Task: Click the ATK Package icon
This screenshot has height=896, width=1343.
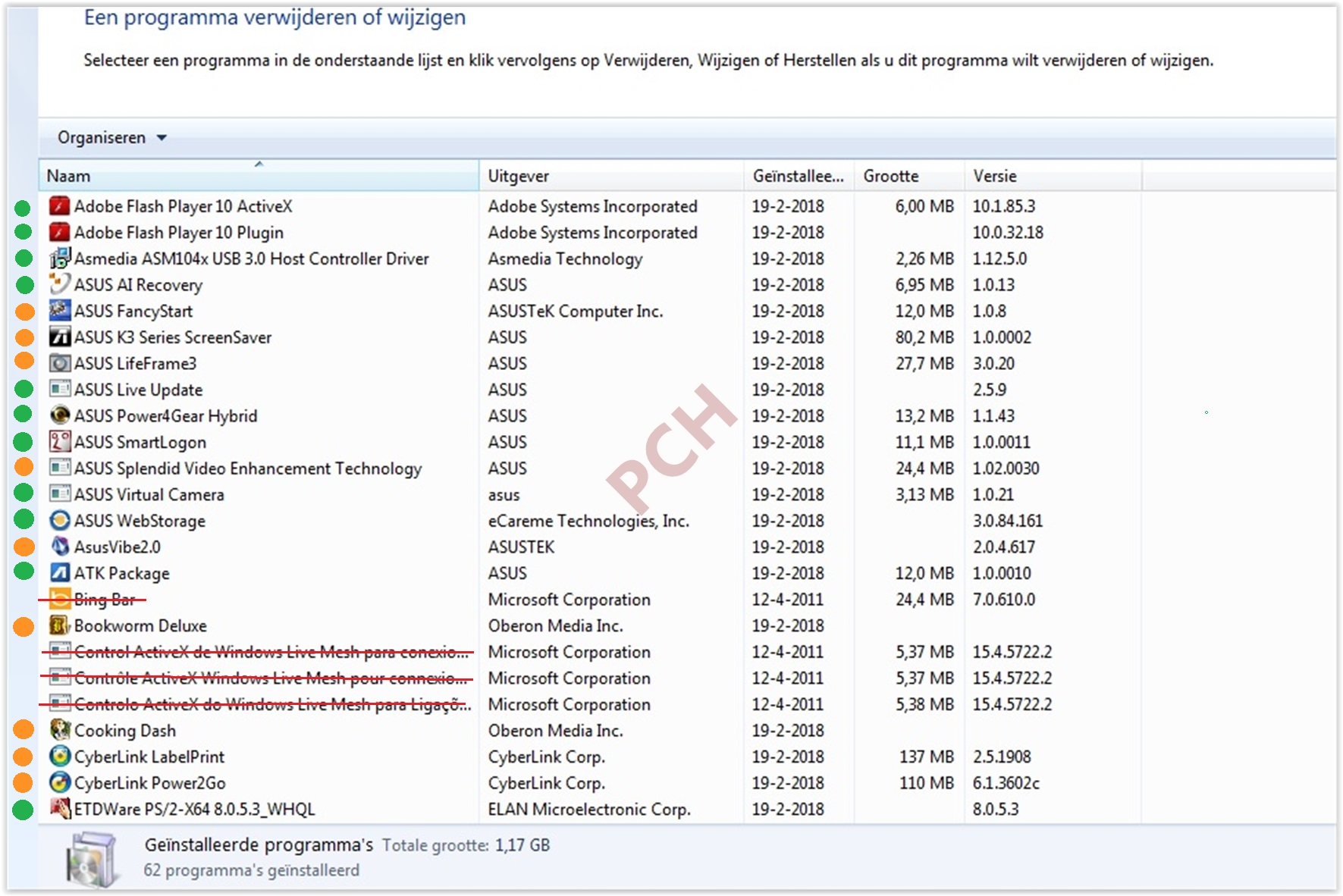Action: click(59, 572)
